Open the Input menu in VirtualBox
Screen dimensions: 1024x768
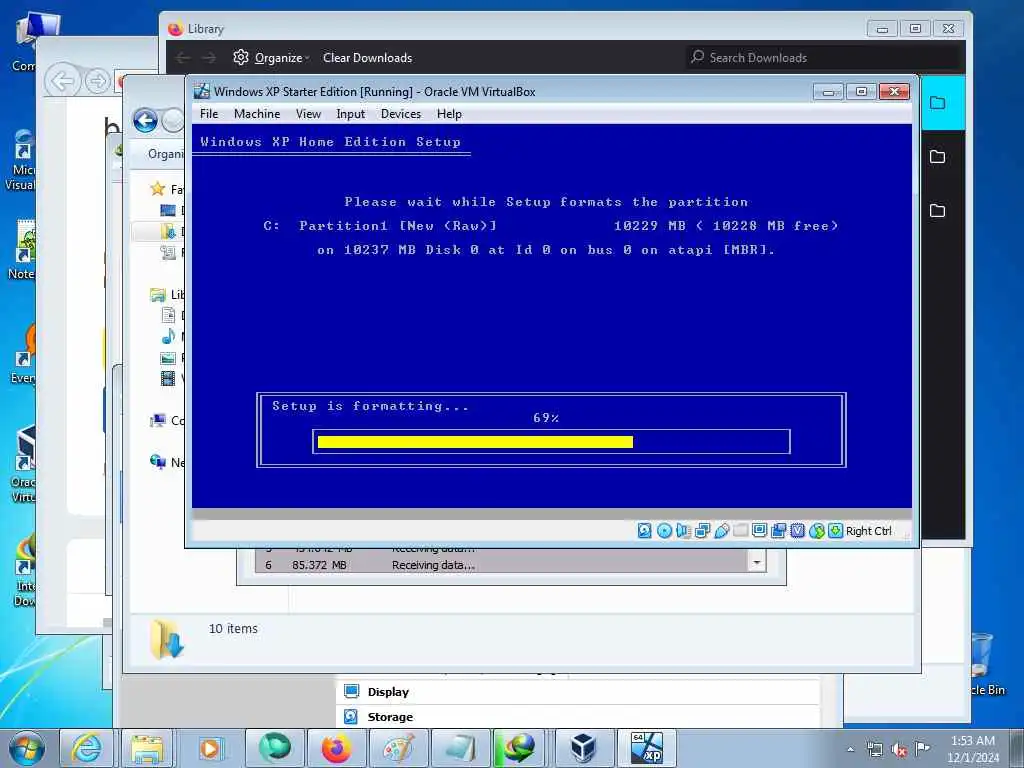pos(351,114)
